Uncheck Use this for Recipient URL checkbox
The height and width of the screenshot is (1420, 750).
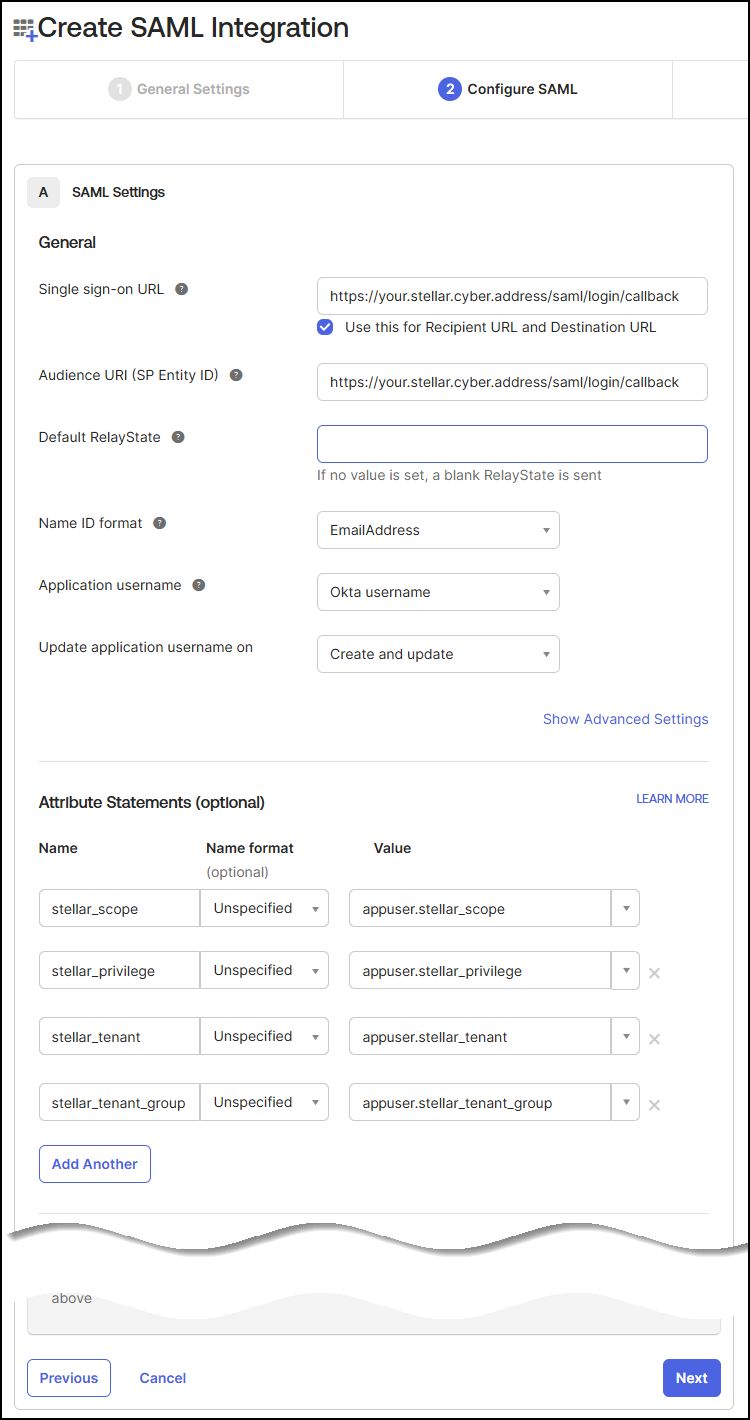point(325,327)
